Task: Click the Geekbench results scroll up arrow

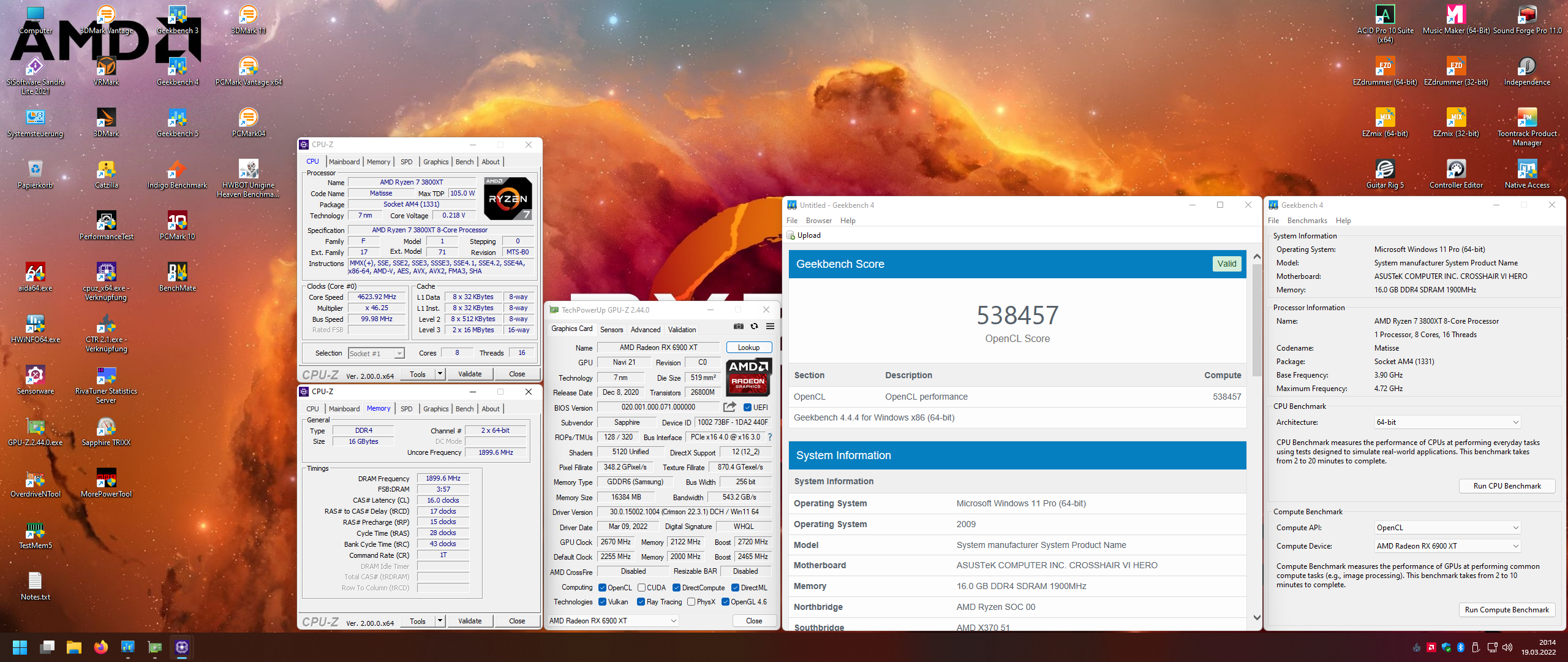Action: (1257, 256)
